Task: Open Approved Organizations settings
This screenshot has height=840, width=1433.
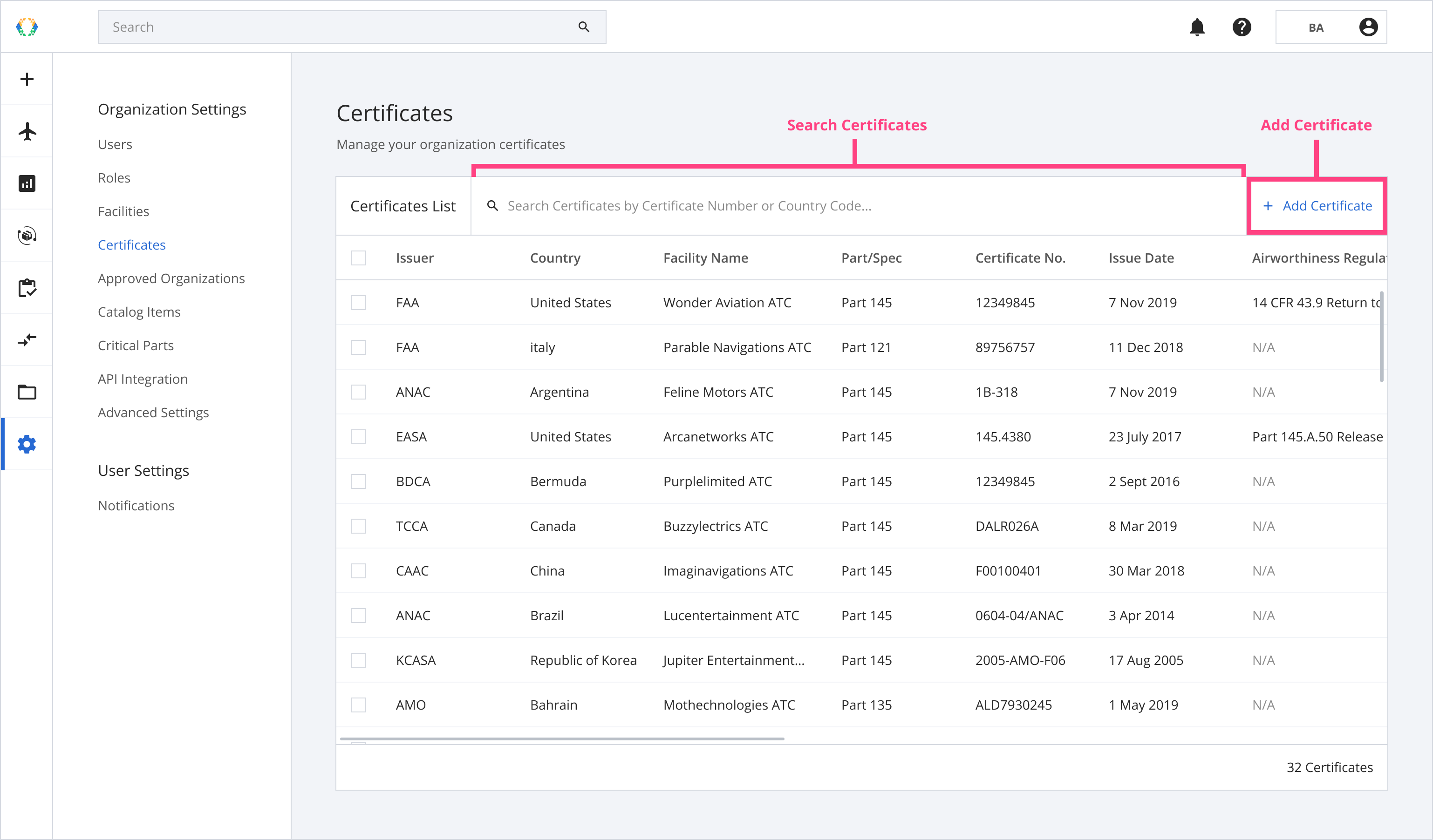Action: tap(171, 278)
